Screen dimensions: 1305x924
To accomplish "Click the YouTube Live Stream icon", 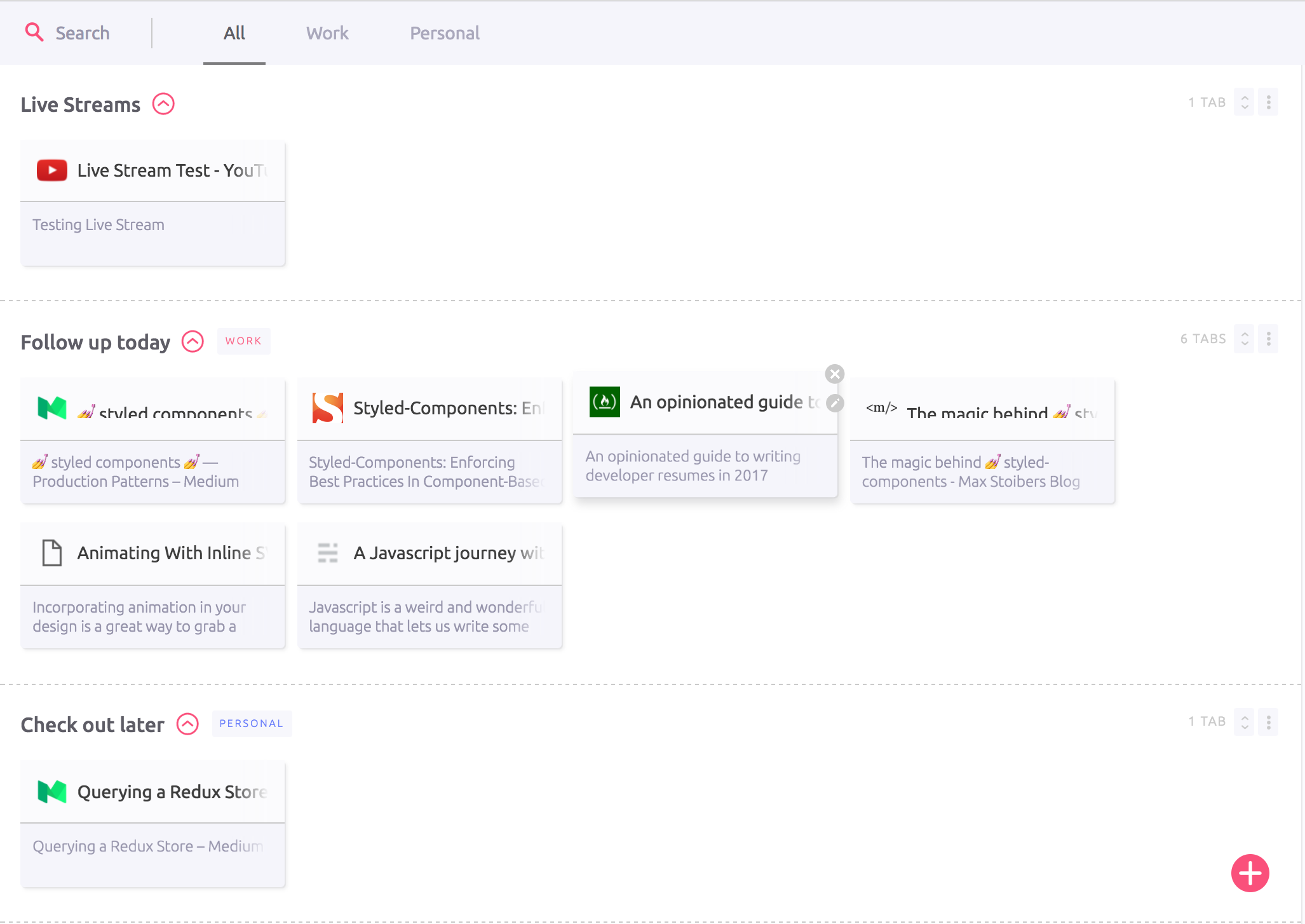I will point(52,169).
